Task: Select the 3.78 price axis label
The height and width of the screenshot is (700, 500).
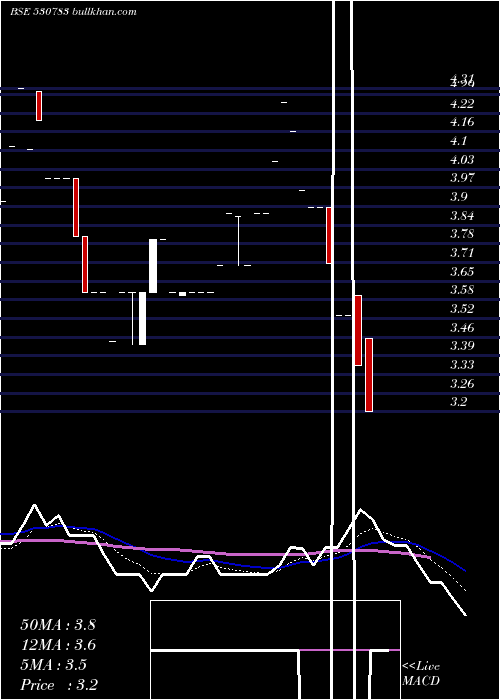Action: pos(462,234)
